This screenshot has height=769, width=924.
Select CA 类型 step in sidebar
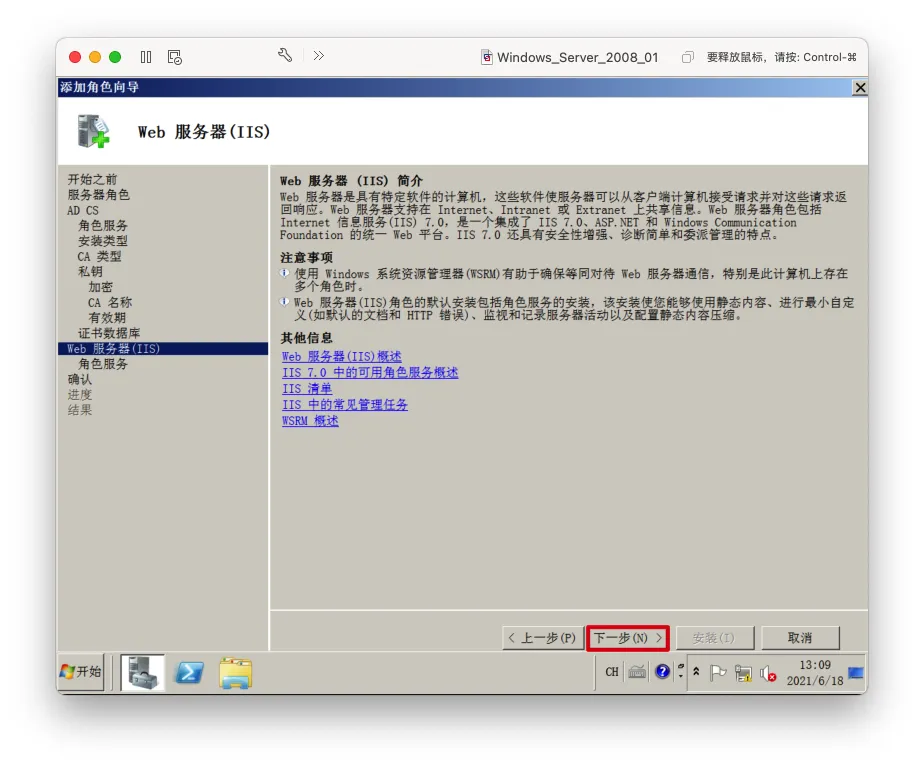click(x=100, y=256)
